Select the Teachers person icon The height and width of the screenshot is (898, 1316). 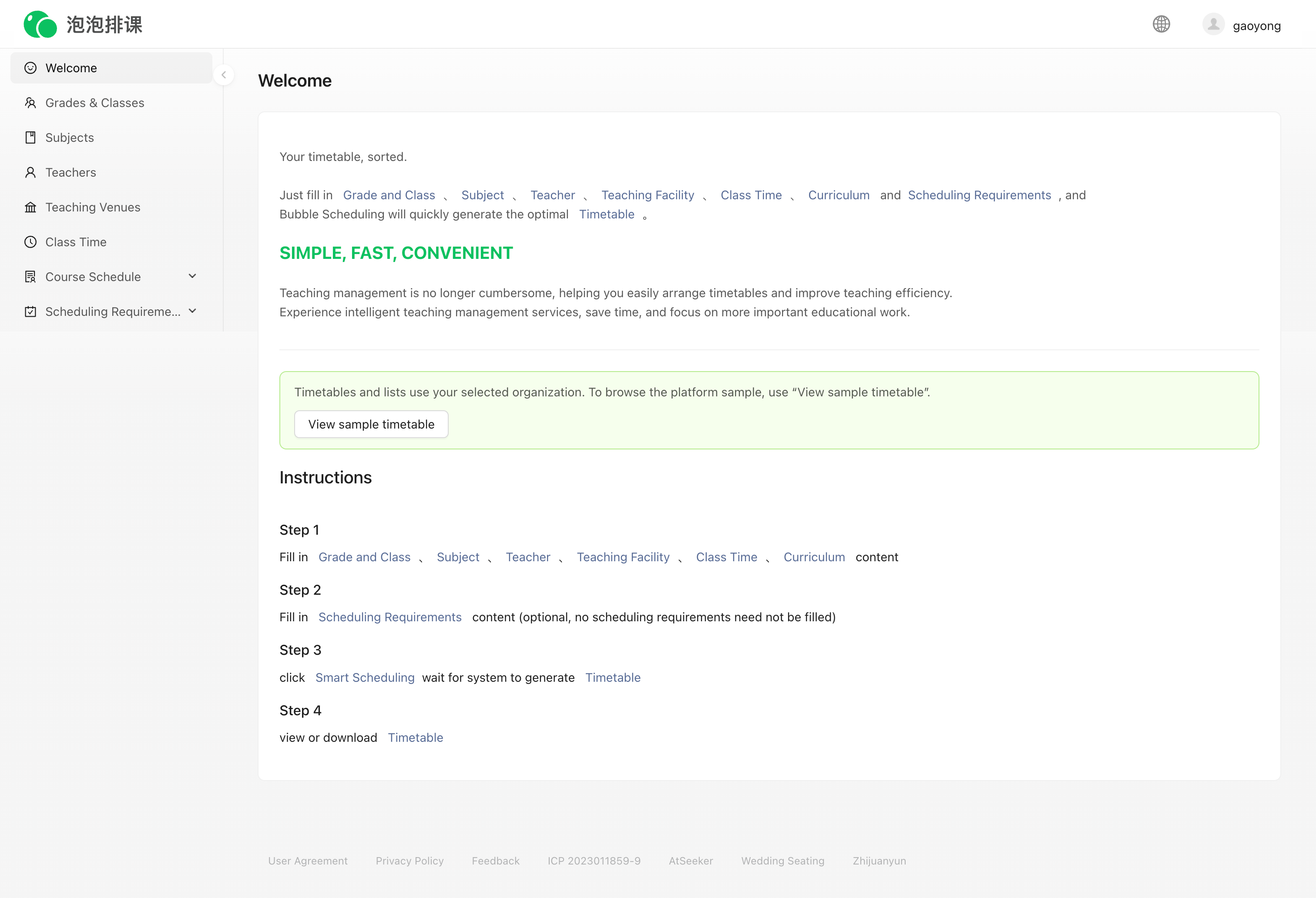click(30, 172)
